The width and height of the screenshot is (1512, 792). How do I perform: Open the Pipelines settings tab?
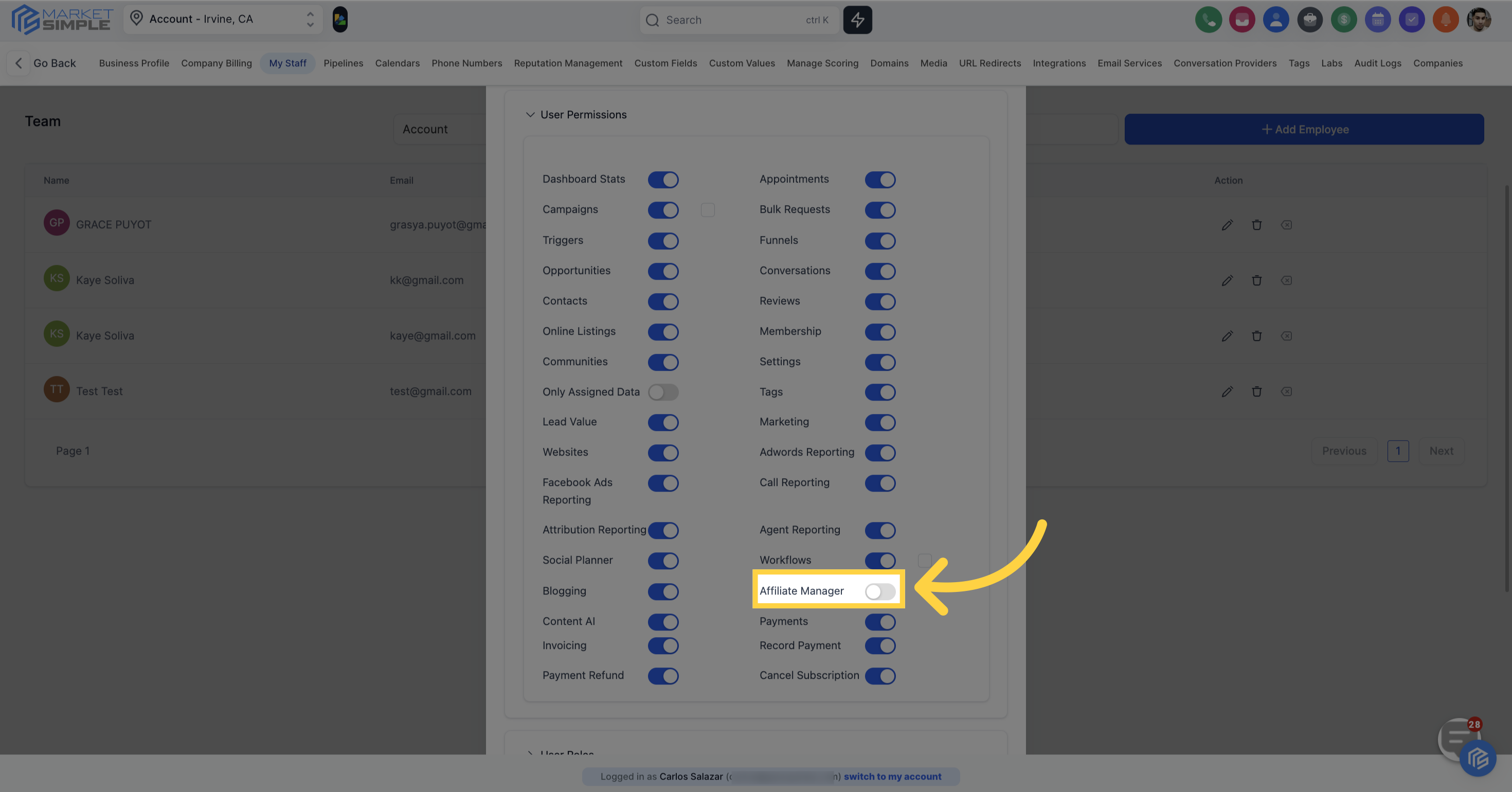coord(343,63)
